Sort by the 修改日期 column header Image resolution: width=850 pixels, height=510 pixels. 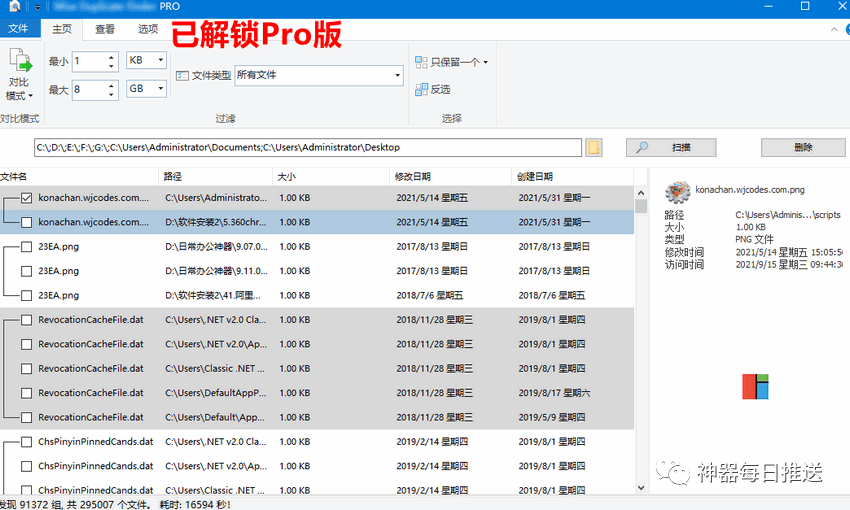click(450, 177)
